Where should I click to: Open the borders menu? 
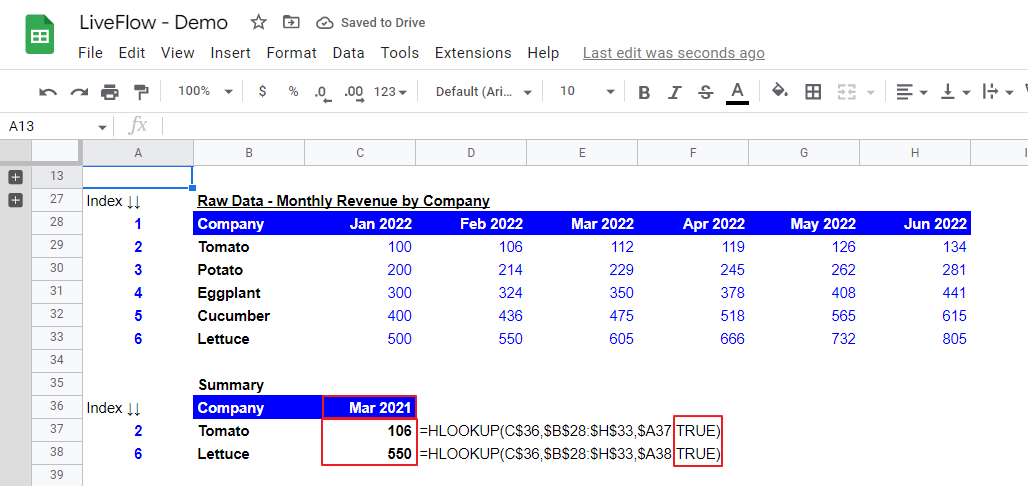(x=813, y=92)
